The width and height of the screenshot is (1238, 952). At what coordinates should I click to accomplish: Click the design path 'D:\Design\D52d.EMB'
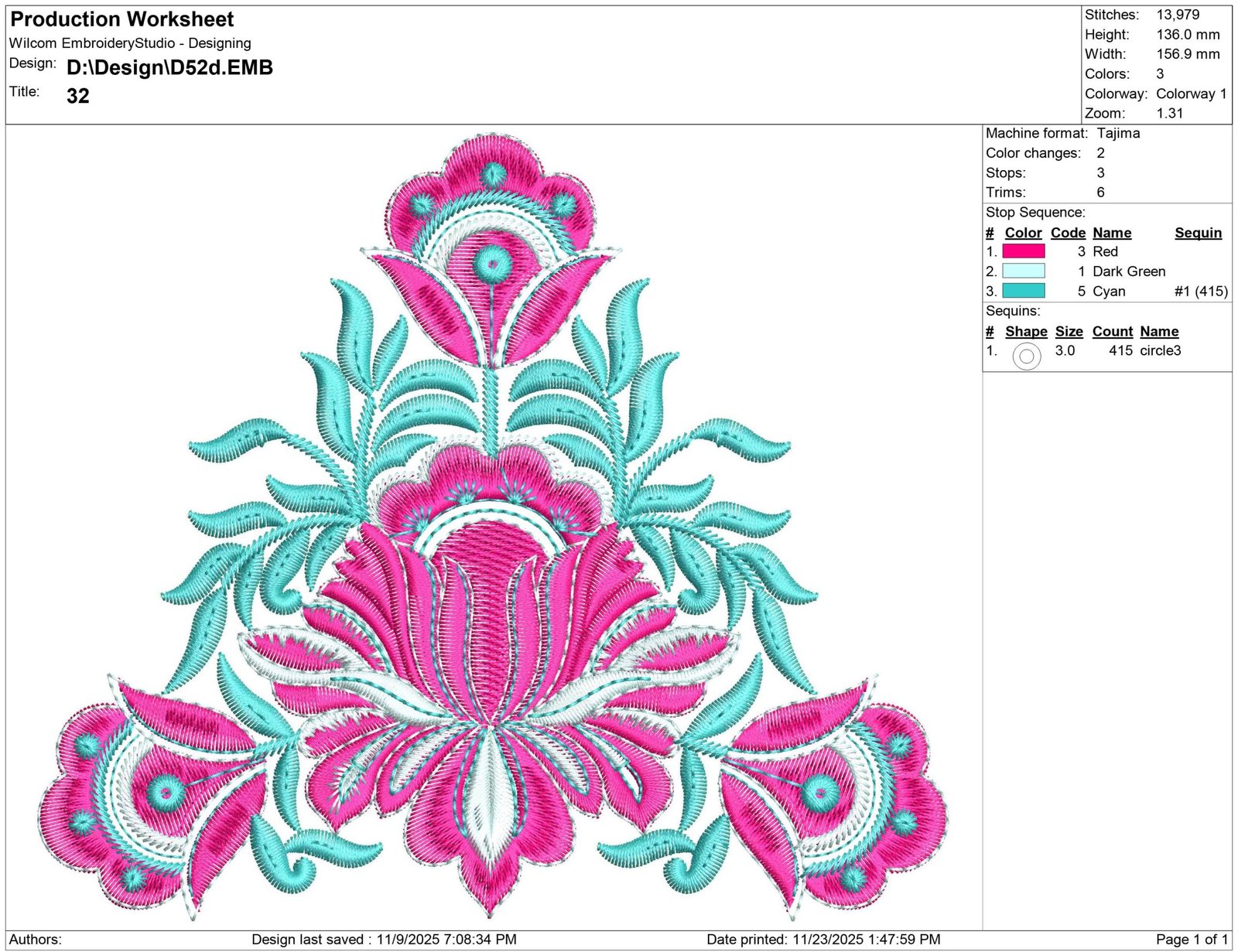[170, 68]
